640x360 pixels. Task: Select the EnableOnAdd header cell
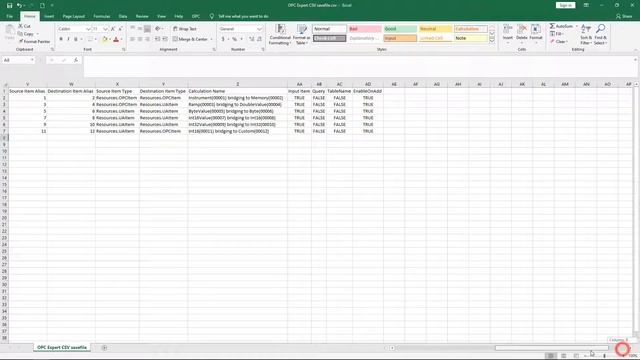click(x=367, y=91)
